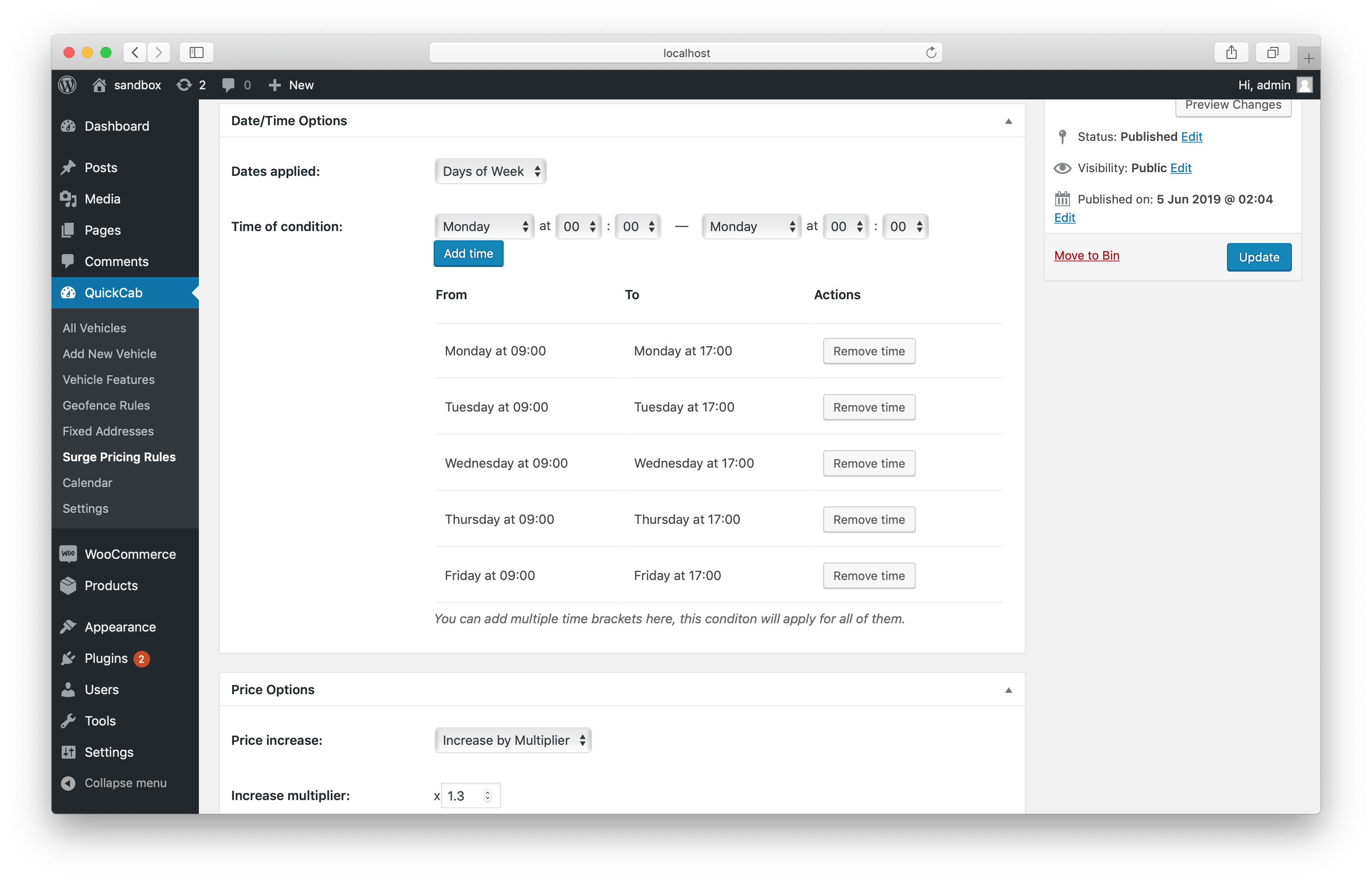Click the WordPress logo icon
The image size is (1372, 882).
coord(68,85)
